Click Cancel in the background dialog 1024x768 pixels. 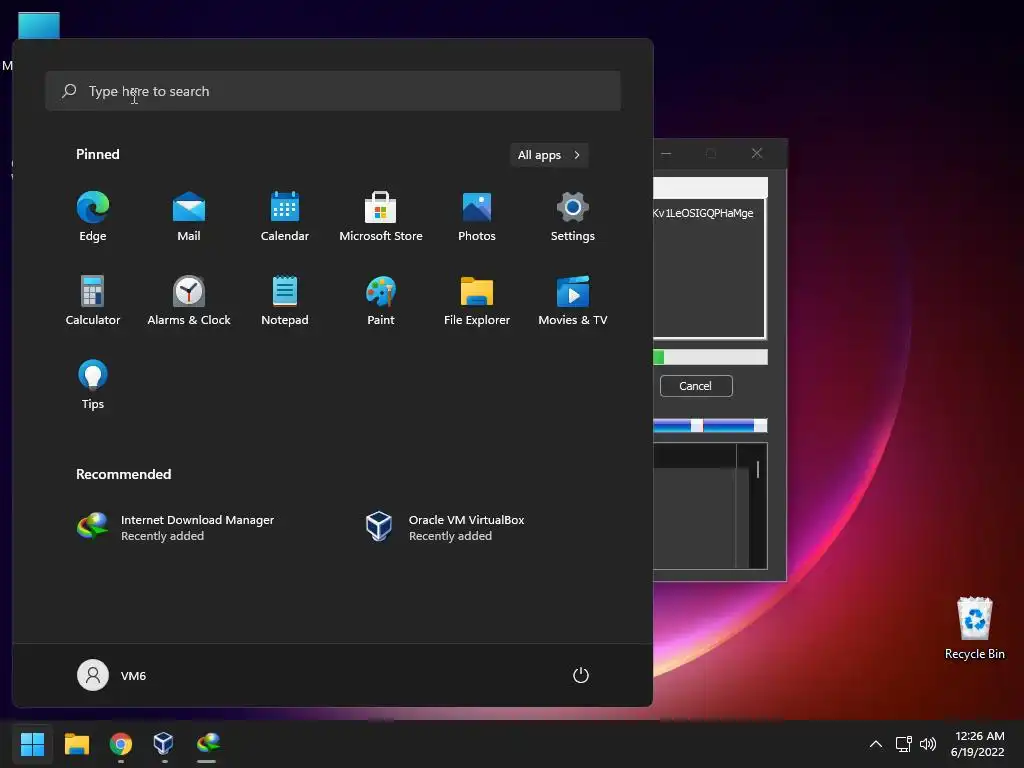[696, 386]
